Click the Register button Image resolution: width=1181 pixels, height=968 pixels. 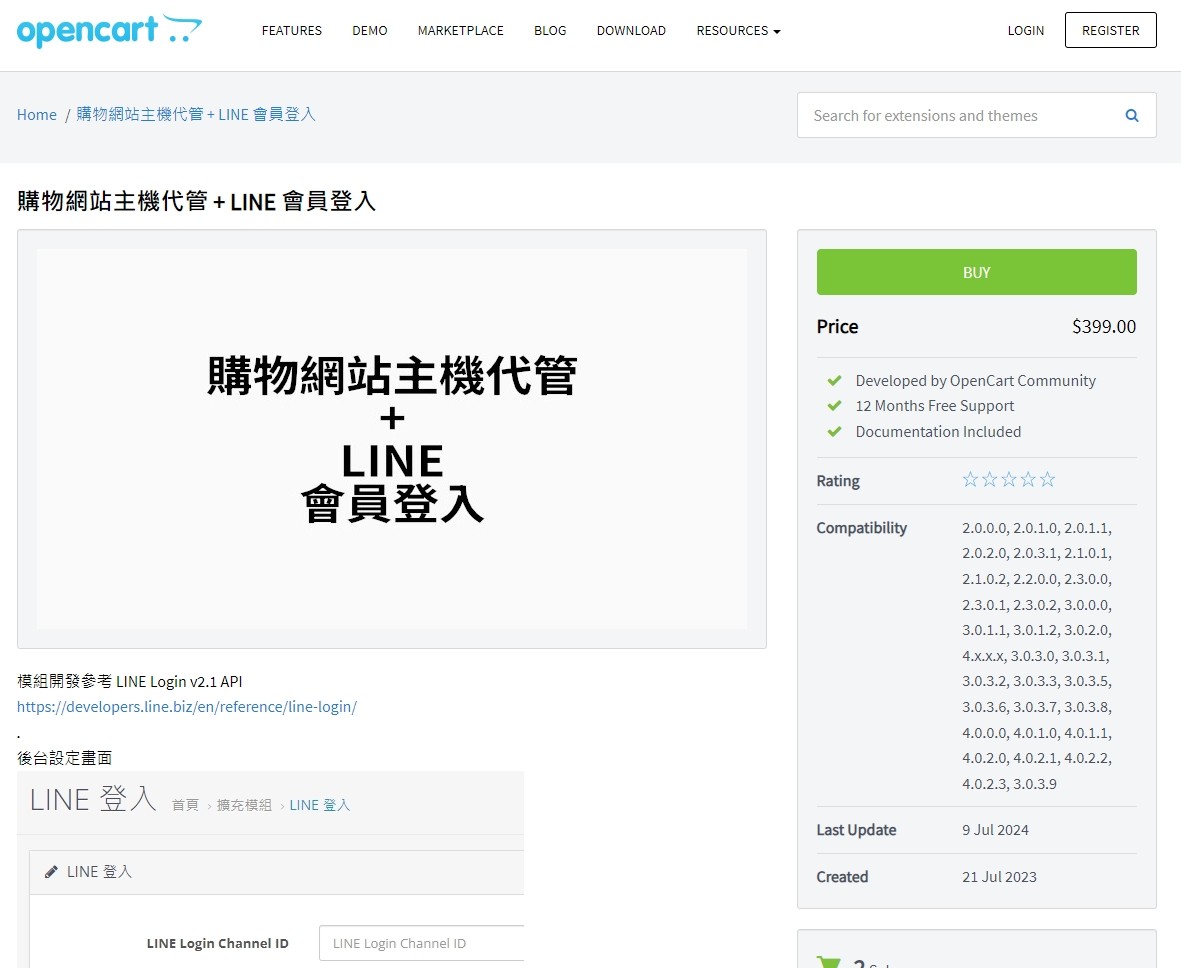(x=1110, y=30)
